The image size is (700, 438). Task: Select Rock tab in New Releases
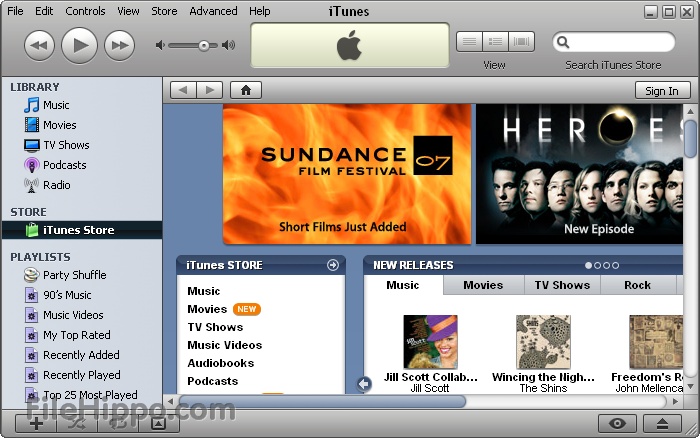tap(638, 285)
